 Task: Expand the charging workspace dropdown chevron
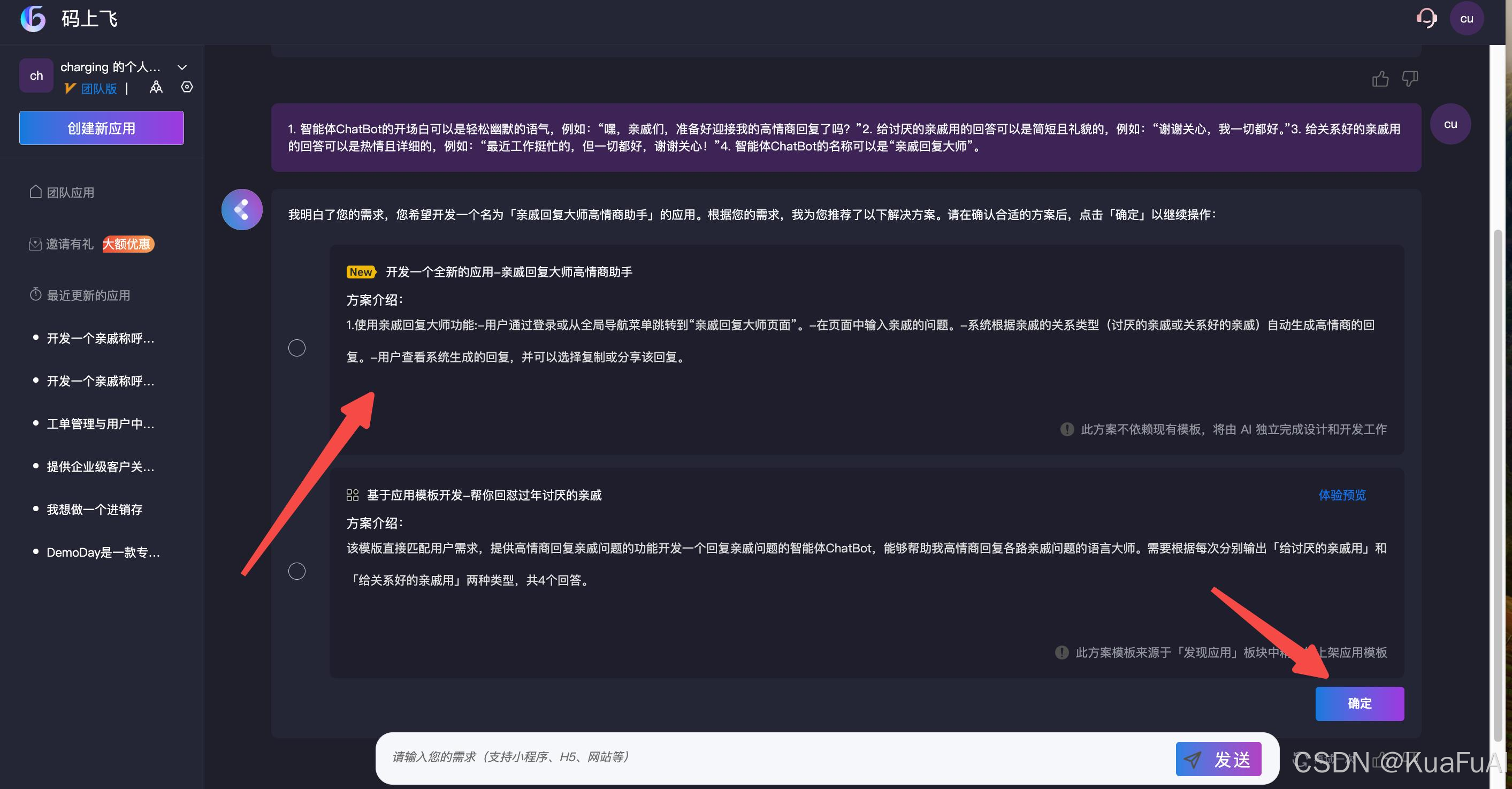[182, 67]
